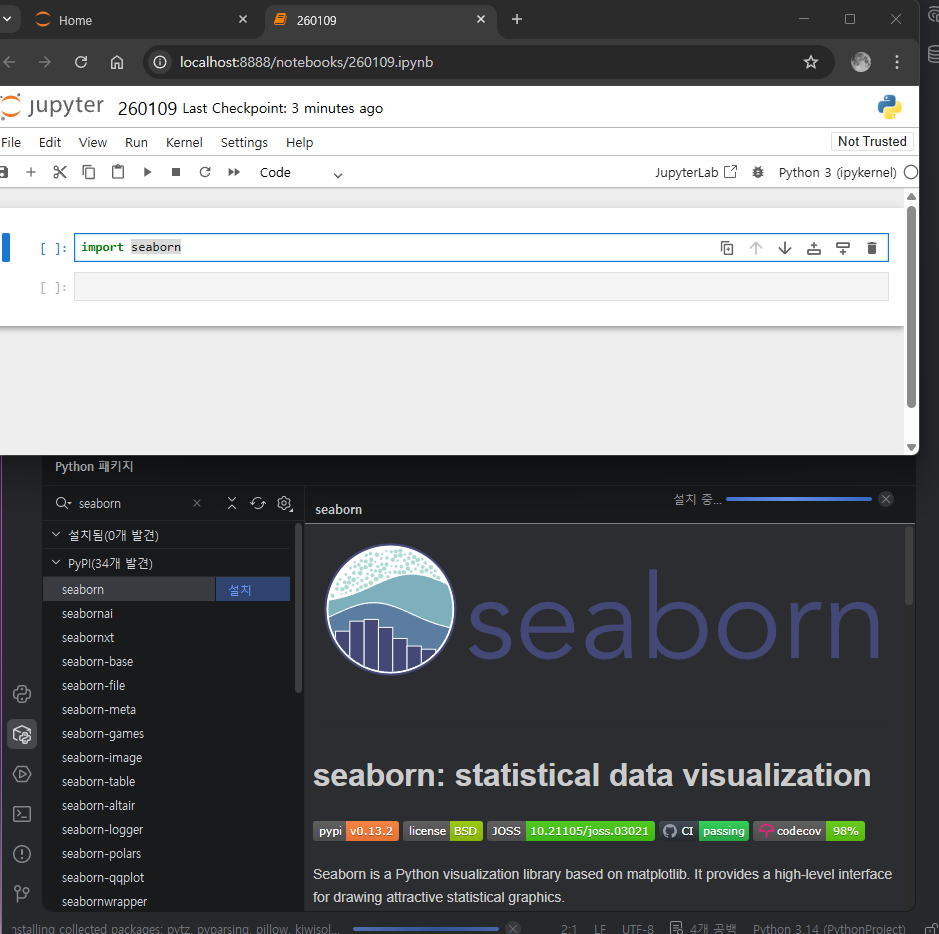Open the Kernel menu in Jupyter
Screen dimensions: 939x934
(x=184, y=142)
